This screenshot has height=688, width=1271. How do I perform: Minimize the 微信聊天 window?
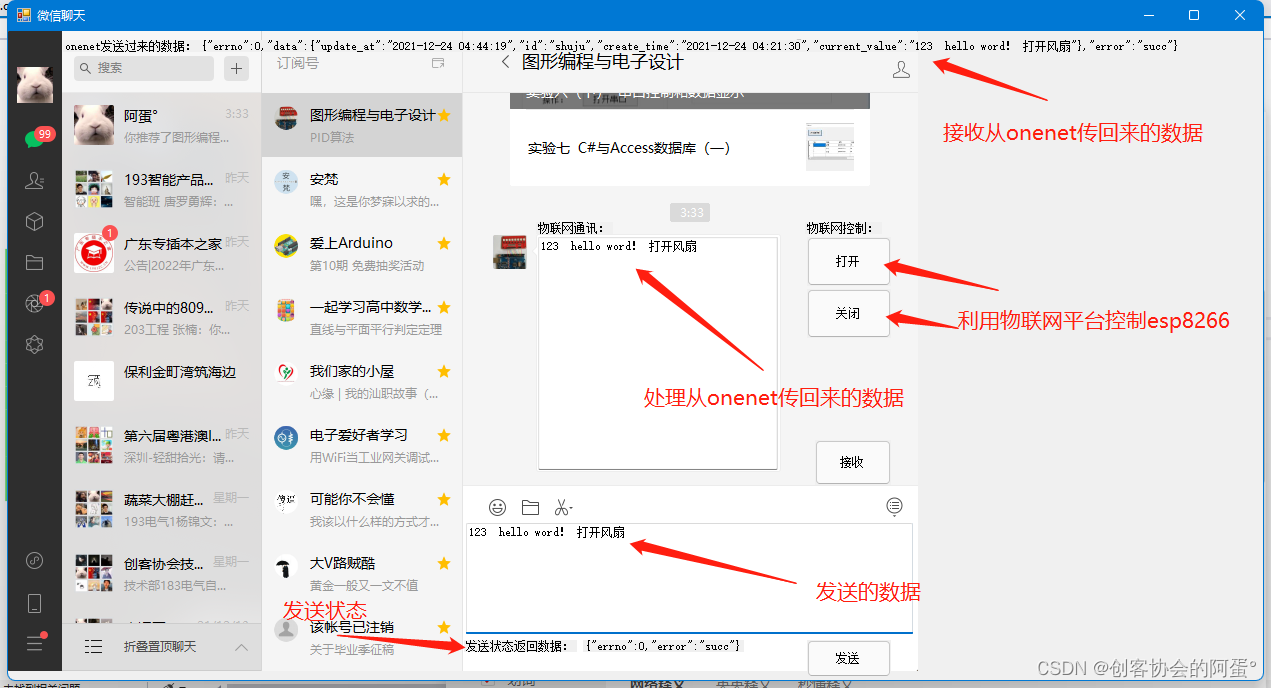coord(1148,15)
